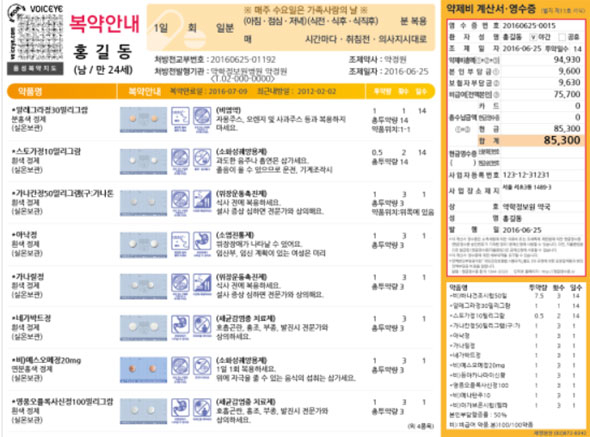Click the (비염약) category label
This screenshot has width=590, height=437.
click(x=228, y=110)
